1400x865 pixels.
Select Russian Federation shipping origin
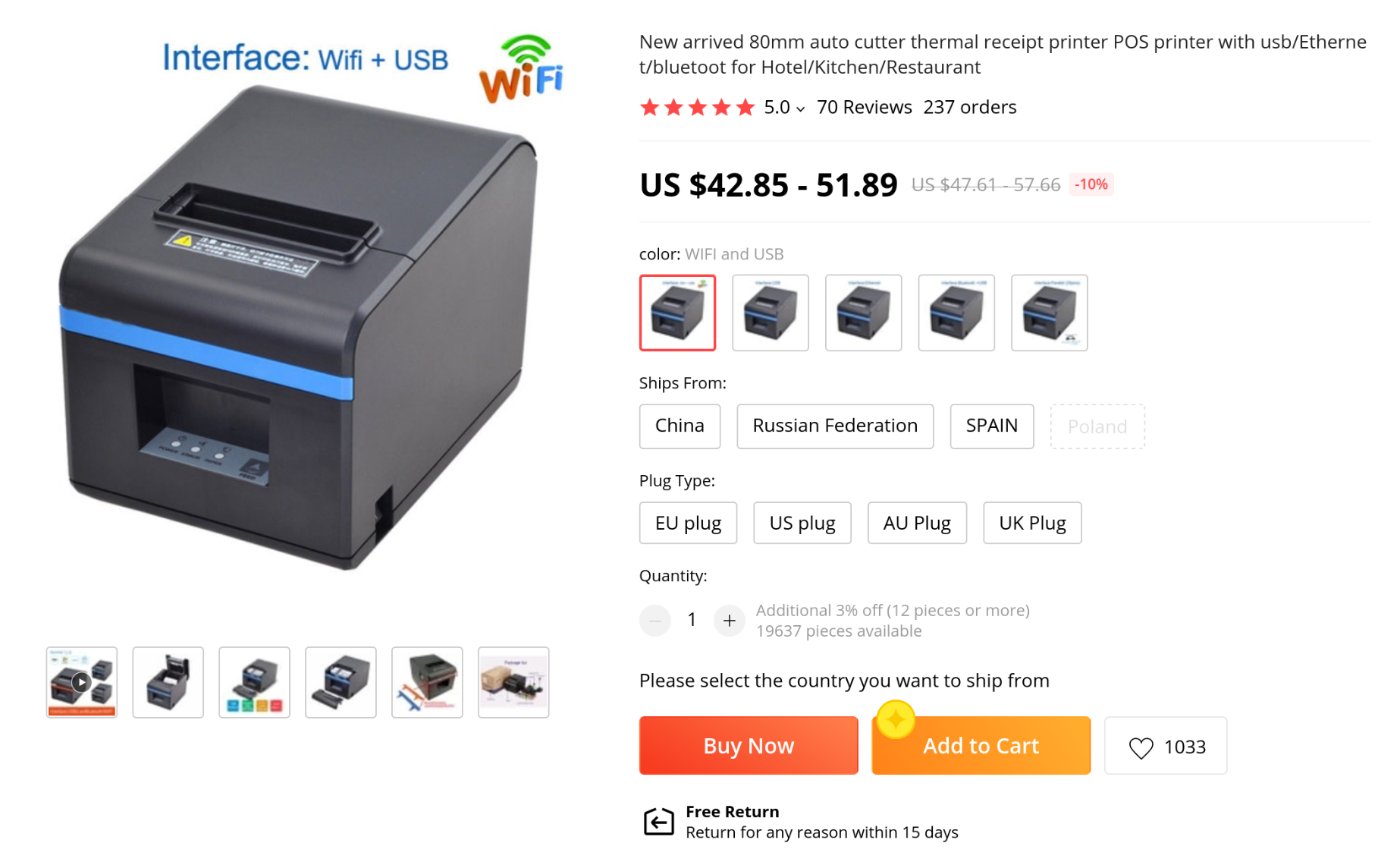(x=835, y=426)
